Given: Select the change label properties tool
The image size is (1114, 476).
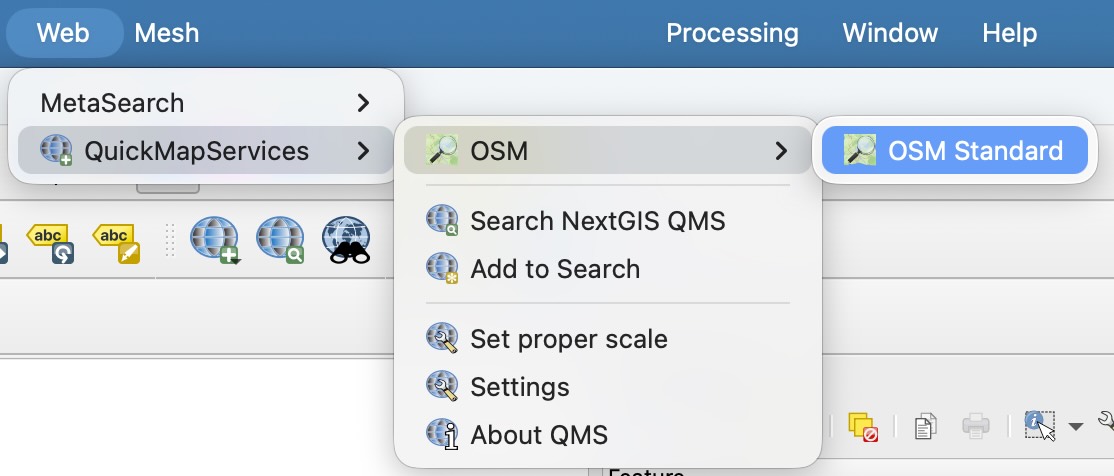Looking at the screenshot, I should 116,242.
